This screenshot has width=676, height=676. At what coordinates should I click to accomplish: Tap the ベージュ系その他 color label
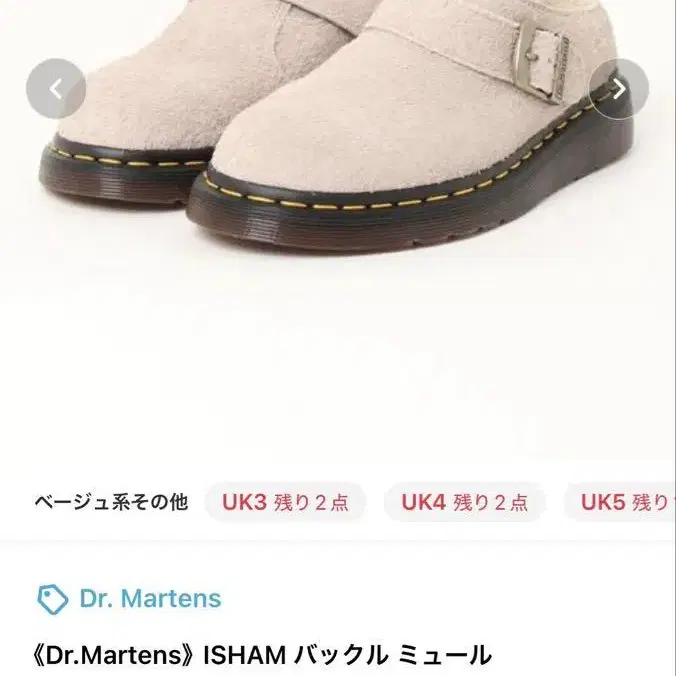coord(111,502)
